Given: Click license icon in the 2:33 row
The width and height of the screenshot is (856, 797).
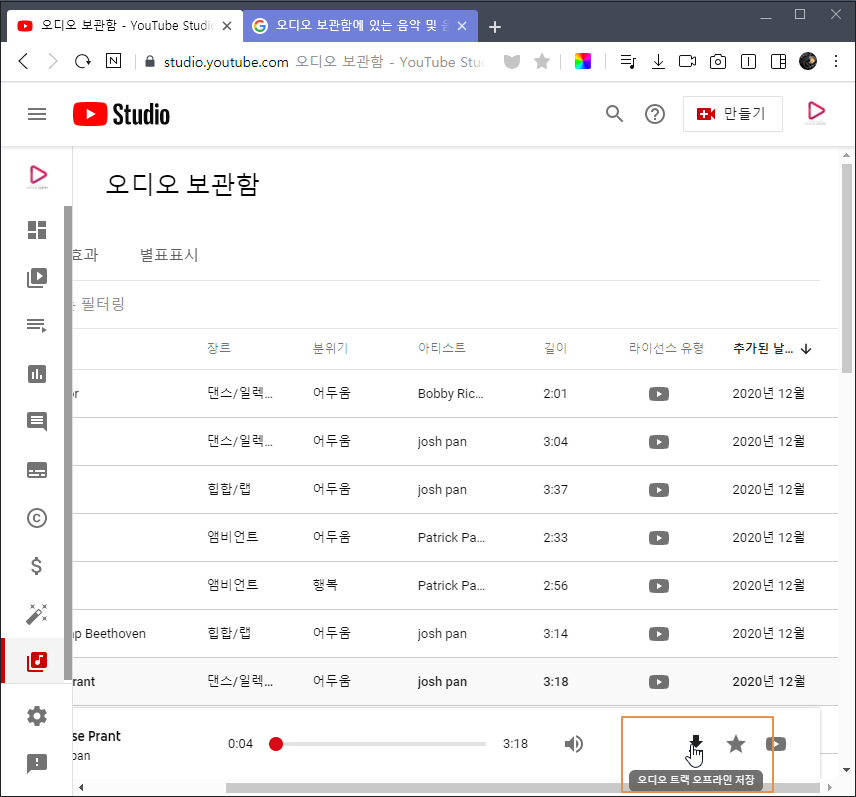Looking at the screenshot, I should [x=659, y=538].
